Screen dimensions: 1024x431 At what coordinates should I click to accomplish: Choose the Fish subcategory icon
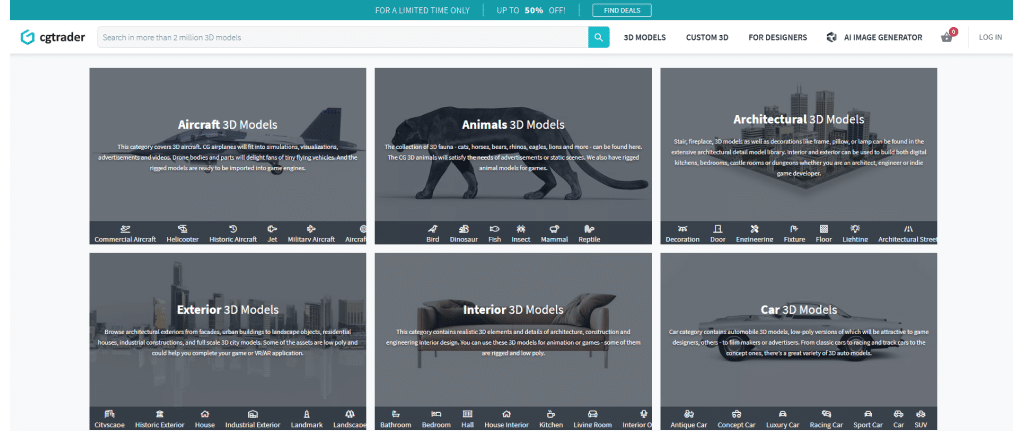pyautogui.click(x=495, y=229)
